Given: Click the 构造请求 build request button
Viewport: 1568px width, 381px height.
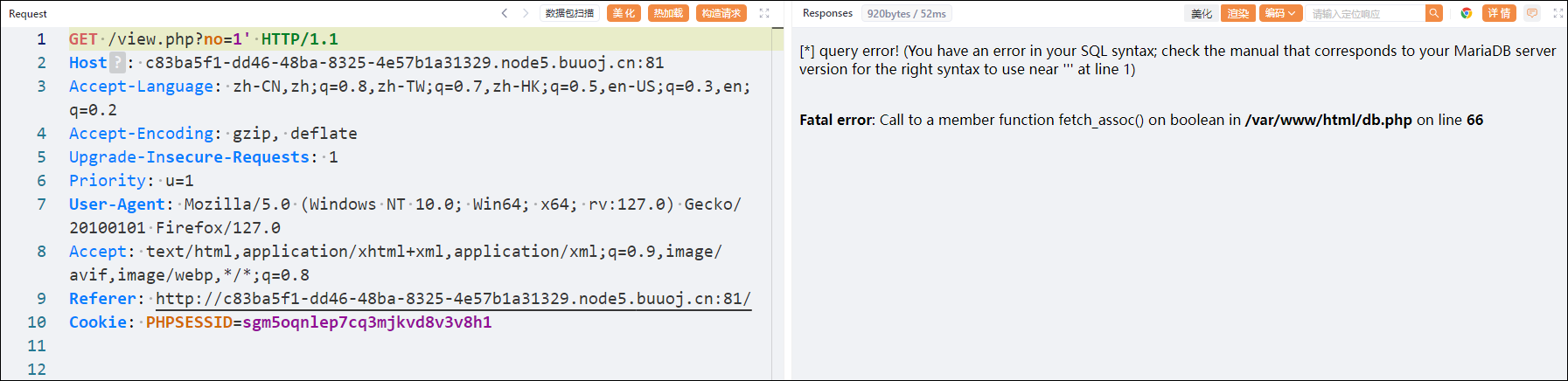Looking at the screenshot, I should pos(721,13).
